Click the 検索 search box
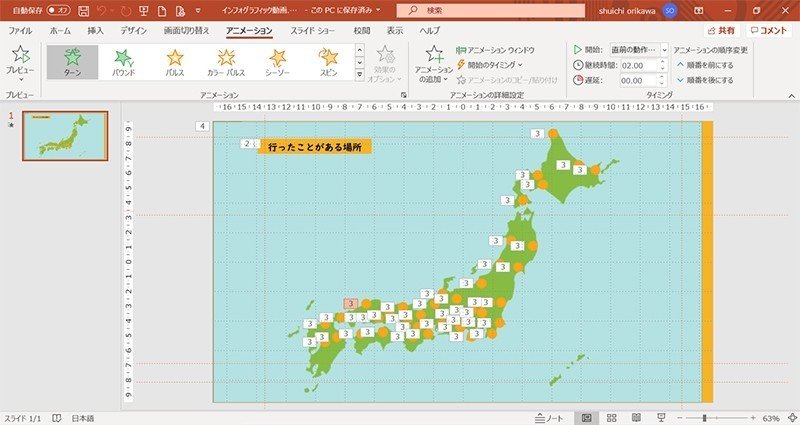 click(x=491, y=10)
